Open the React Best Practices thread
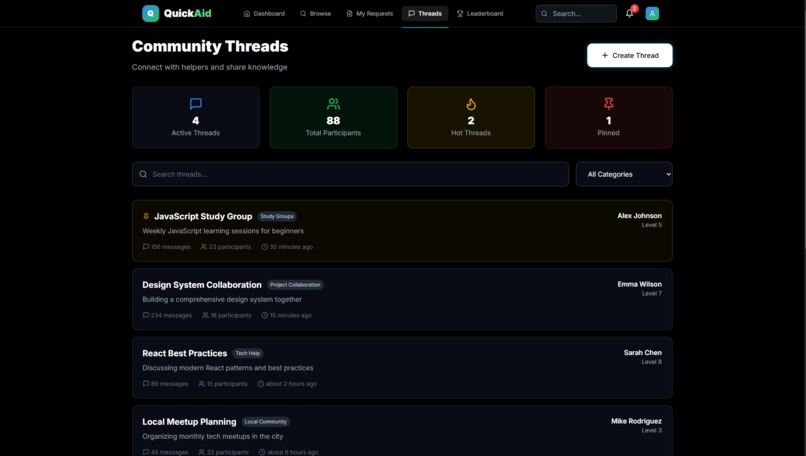 [x=402, y=368]
